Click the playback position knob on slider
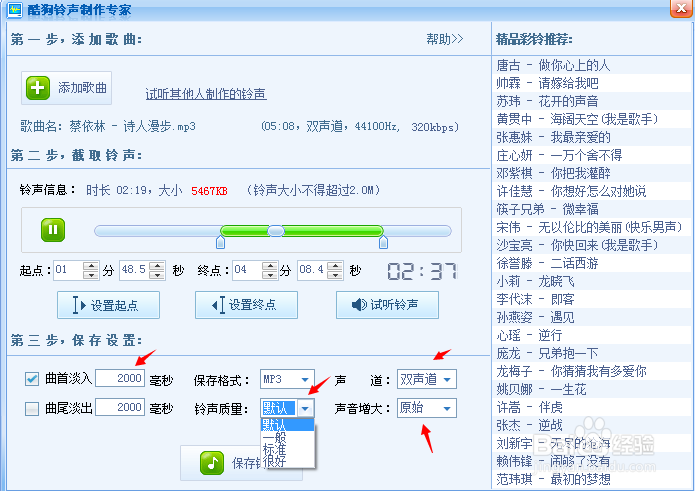The image size is (695, 491). [x=276, y=230]
